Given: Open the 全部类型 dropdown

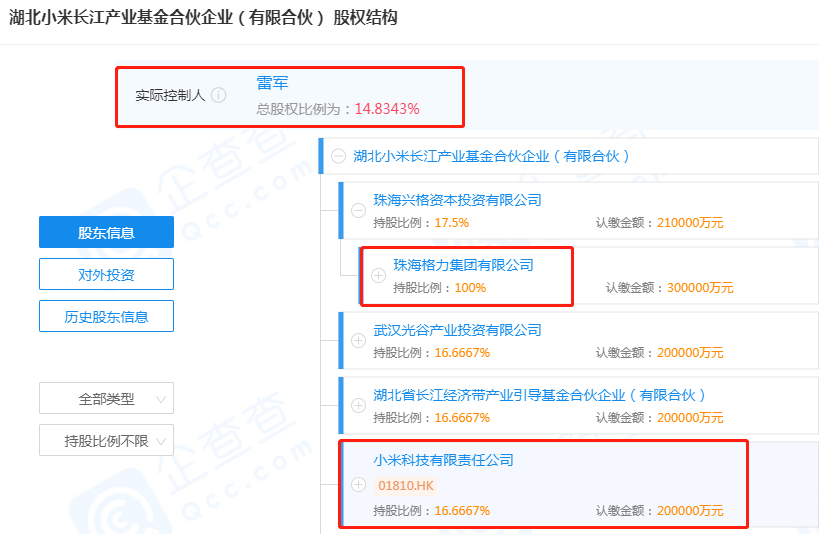Looking at the screenshot, I should tap(107, 399).
